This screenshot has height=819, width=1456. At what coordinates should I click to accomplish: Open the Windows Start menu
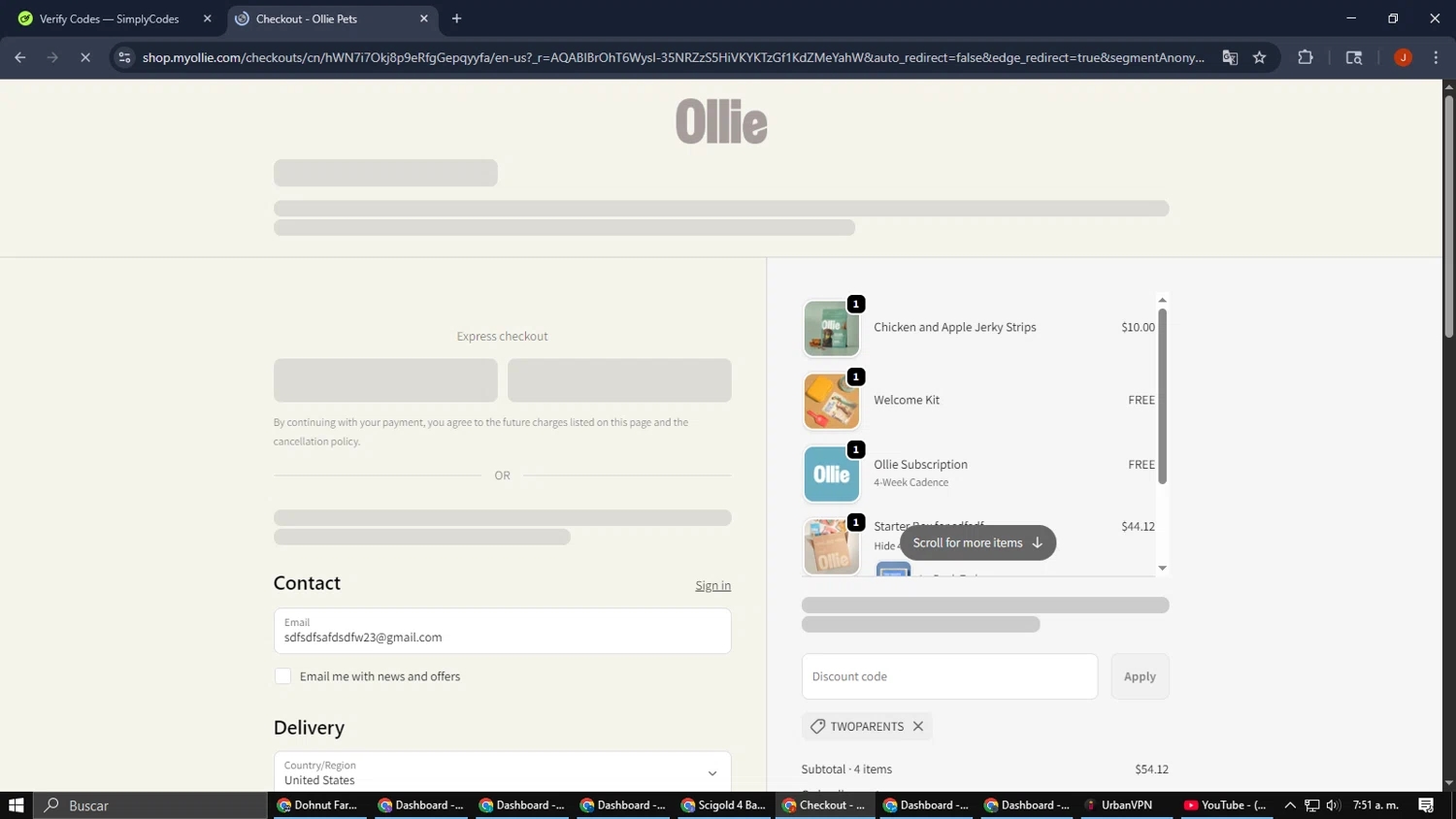point(16,805)
